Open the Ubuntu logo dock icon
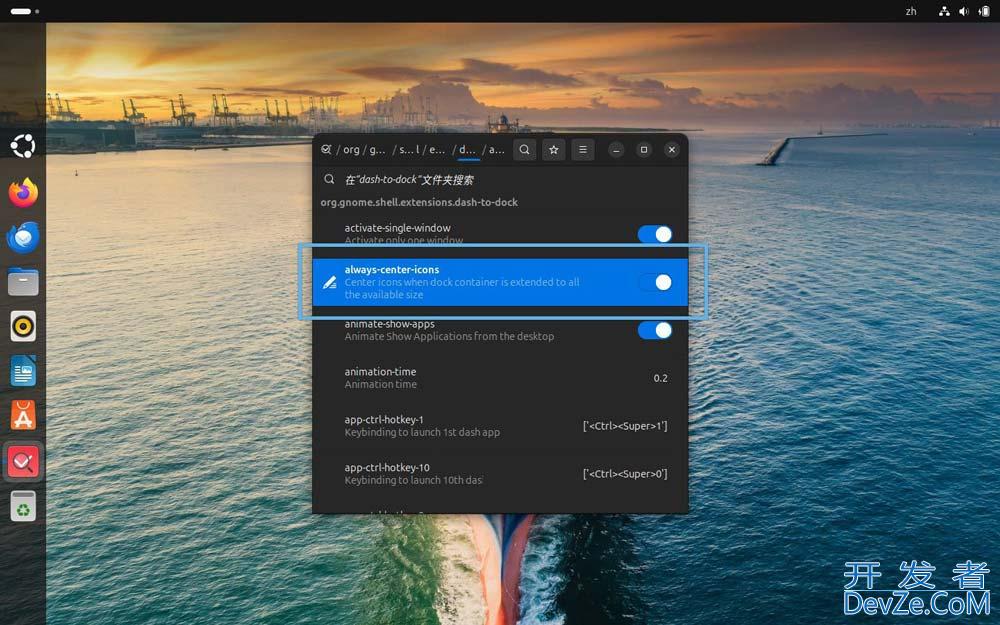 pos(23,146)
